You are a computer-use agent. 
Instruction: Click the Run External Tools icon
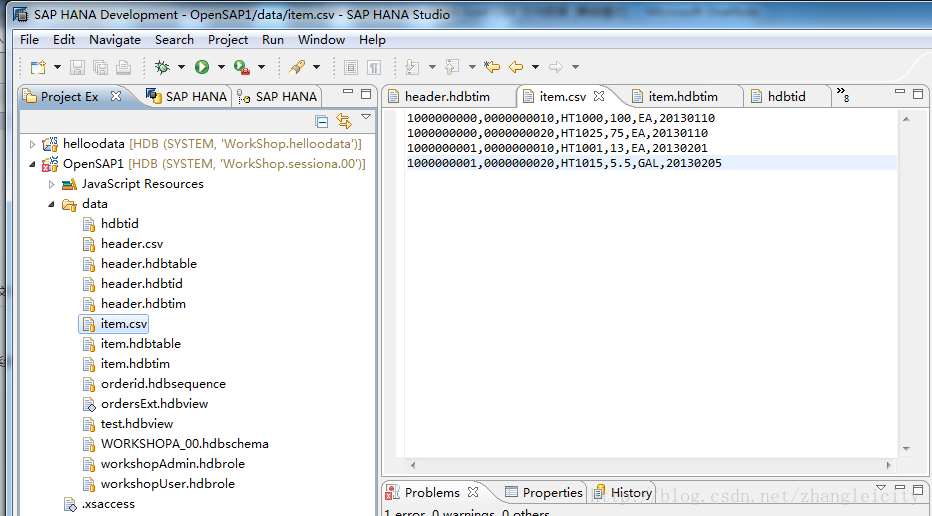point(241,67)
